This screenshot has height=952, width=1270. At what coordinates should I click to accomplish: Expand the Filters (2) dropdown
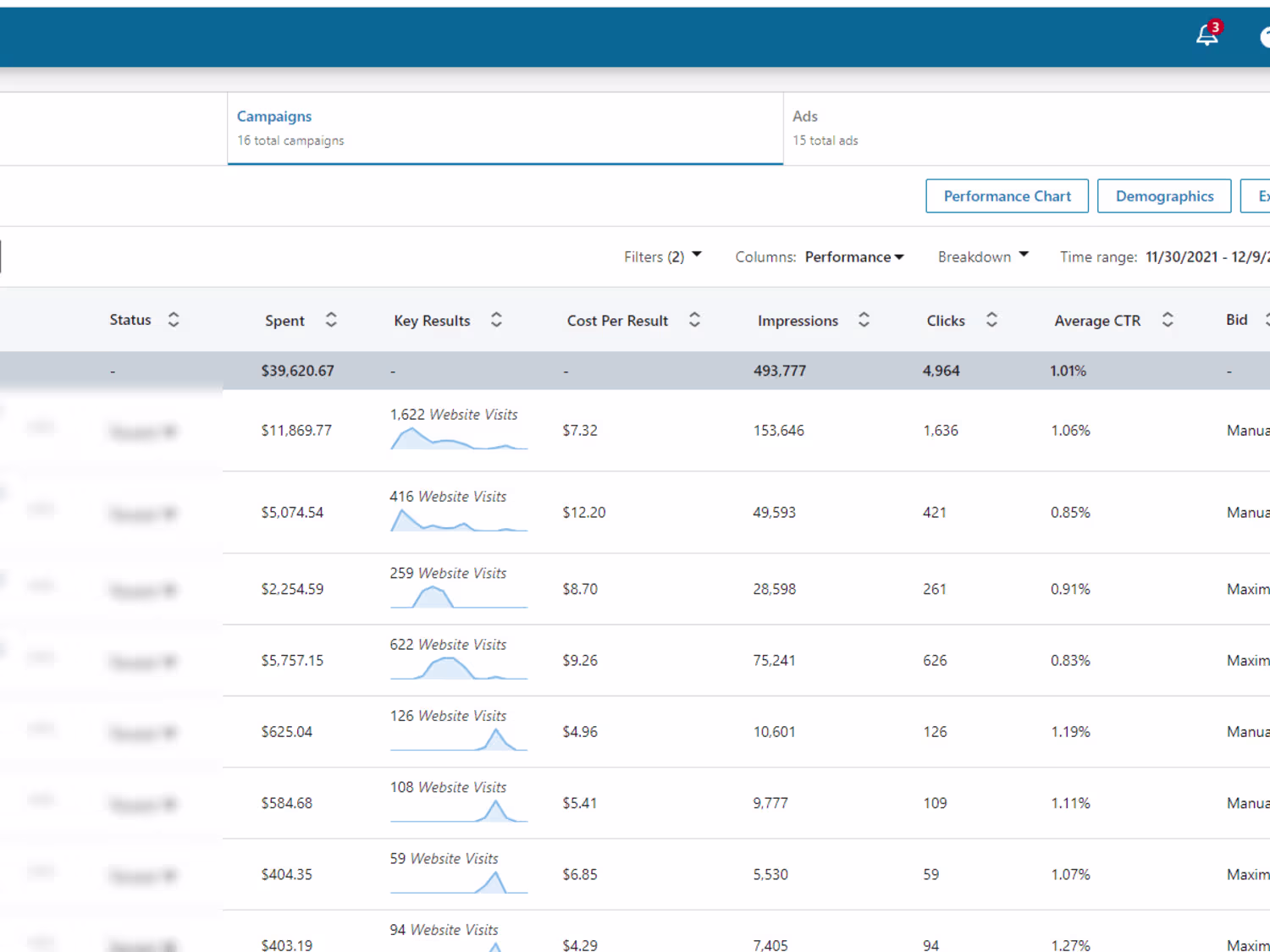(663, 256)
